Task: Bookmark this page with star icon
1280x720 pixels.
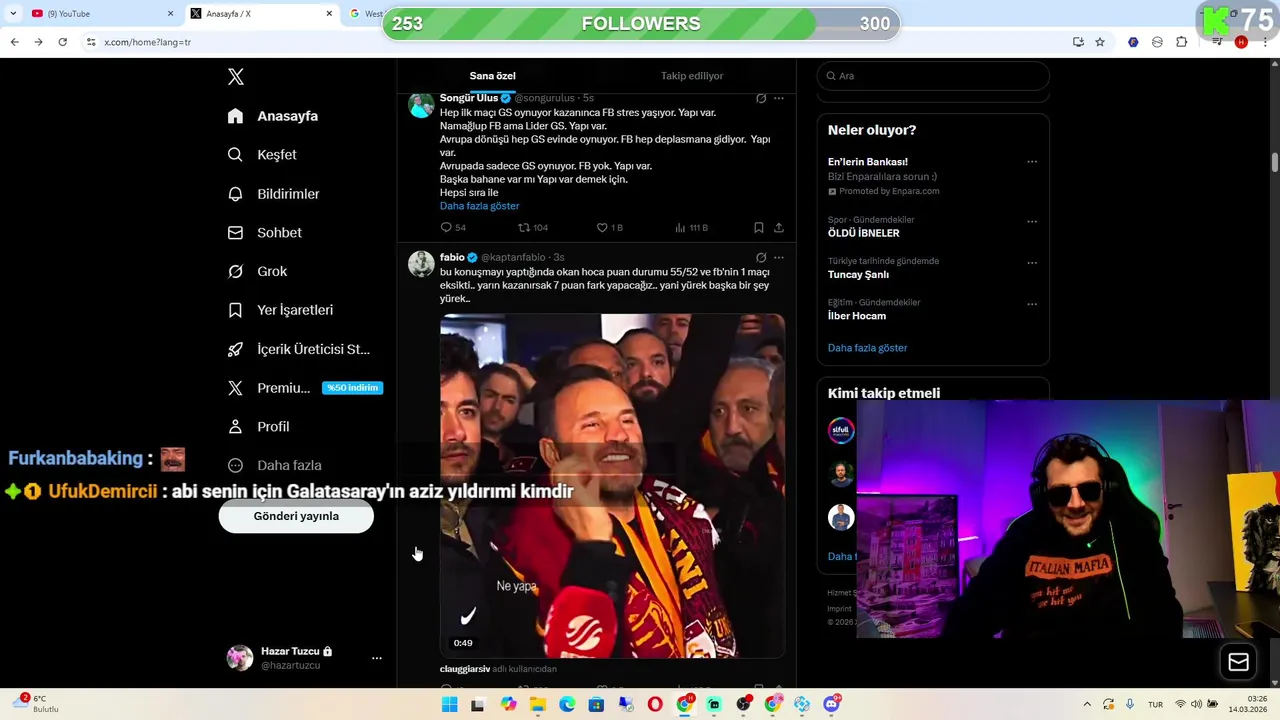Action: pos(1100,42)
